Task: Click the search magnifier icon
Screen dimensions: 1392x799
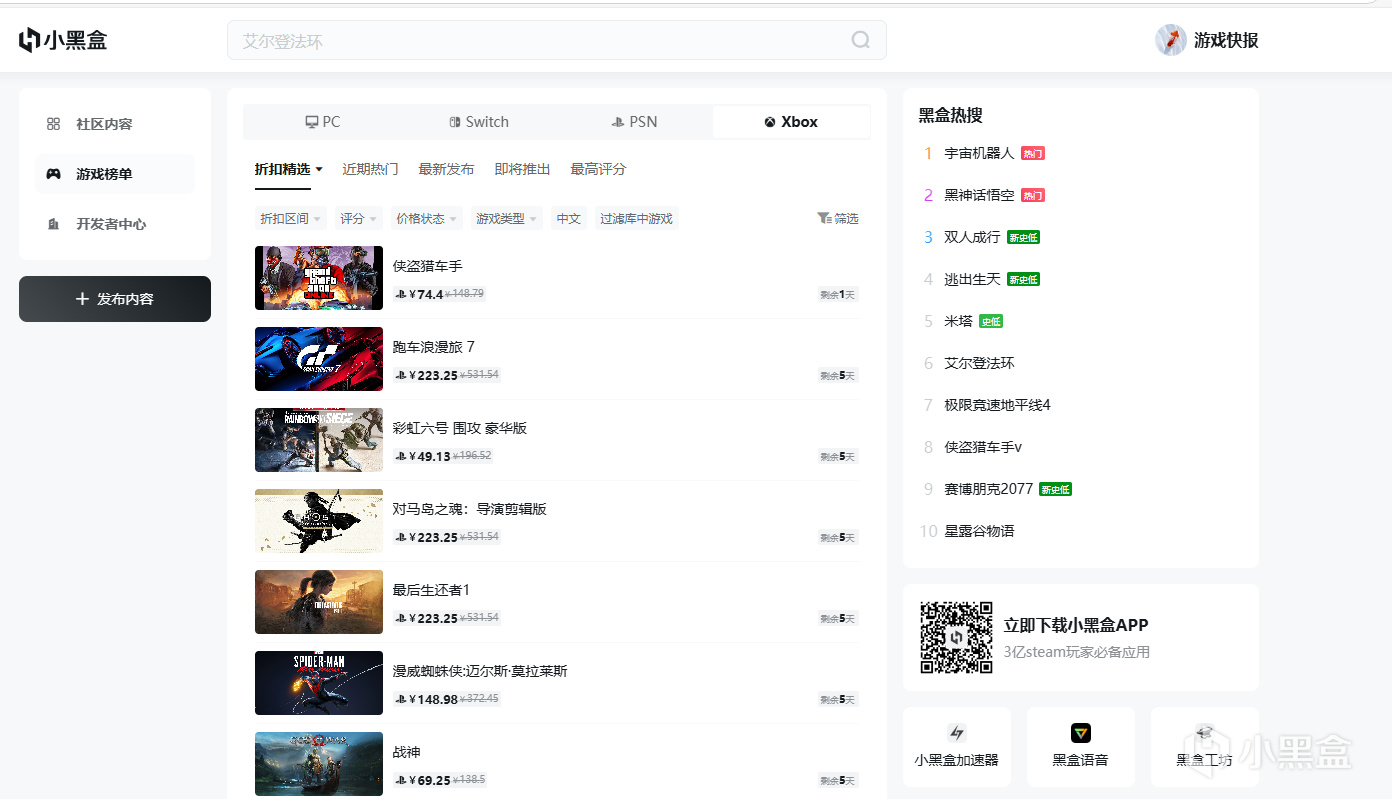Action: [860, 40]
